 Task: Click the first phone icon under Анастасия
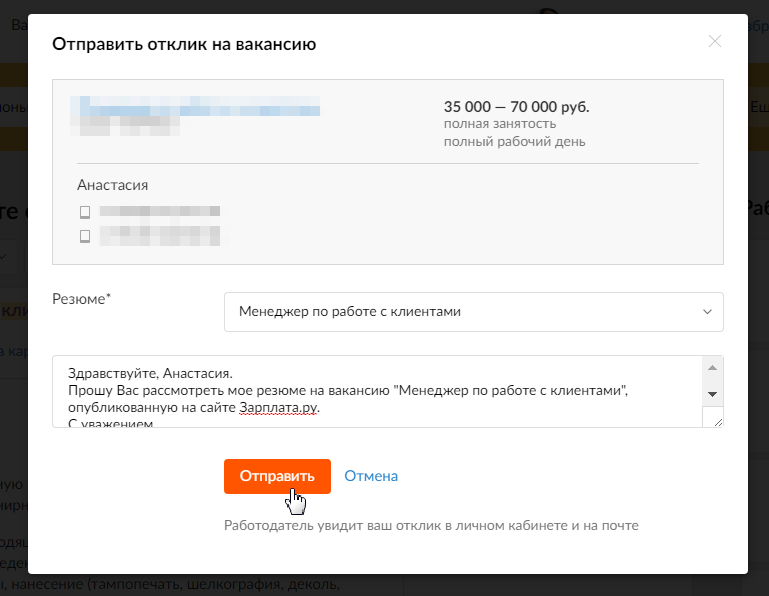[85, 212]
